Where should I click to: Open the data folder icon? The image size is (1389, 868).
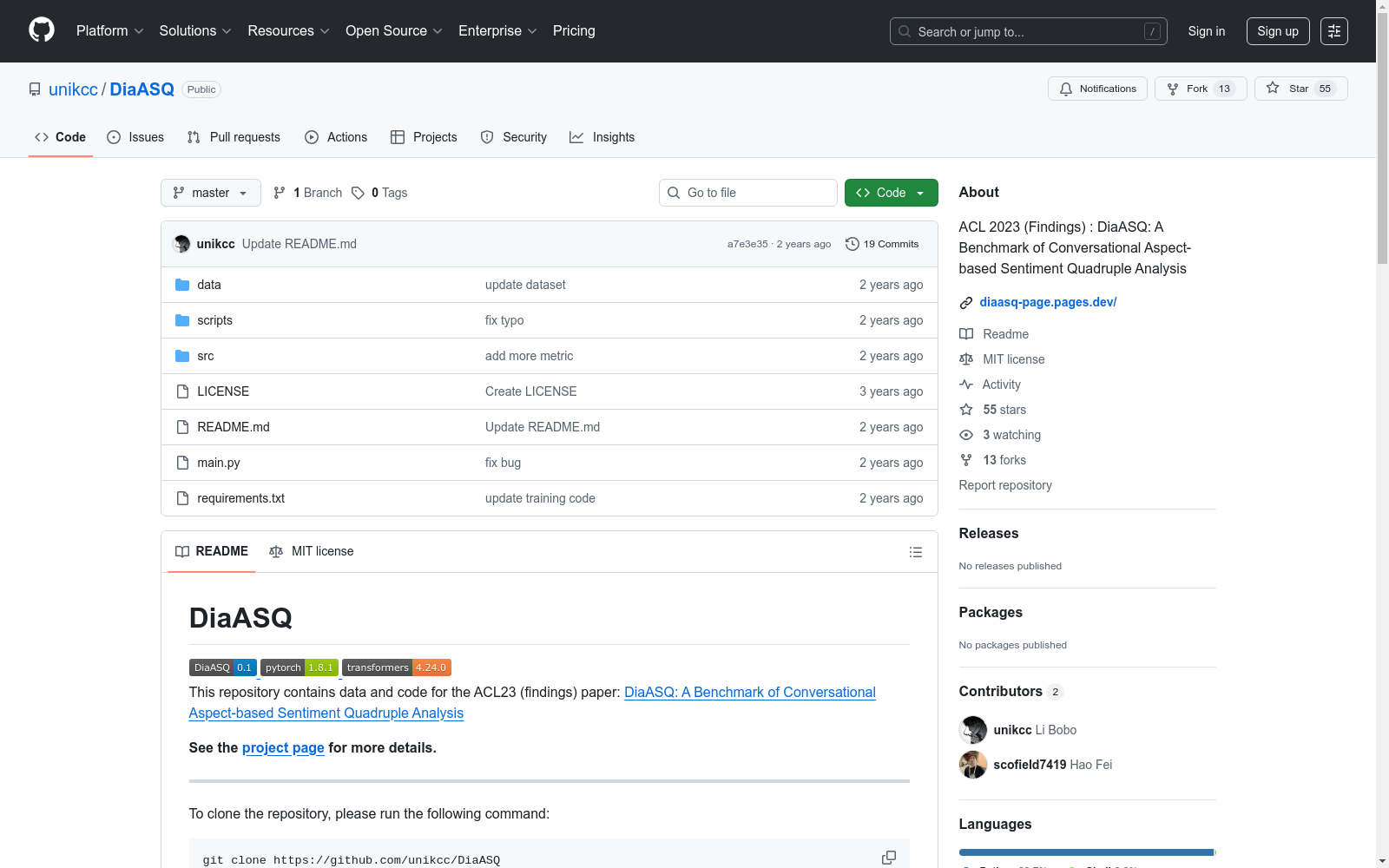[x=182, y=285]
